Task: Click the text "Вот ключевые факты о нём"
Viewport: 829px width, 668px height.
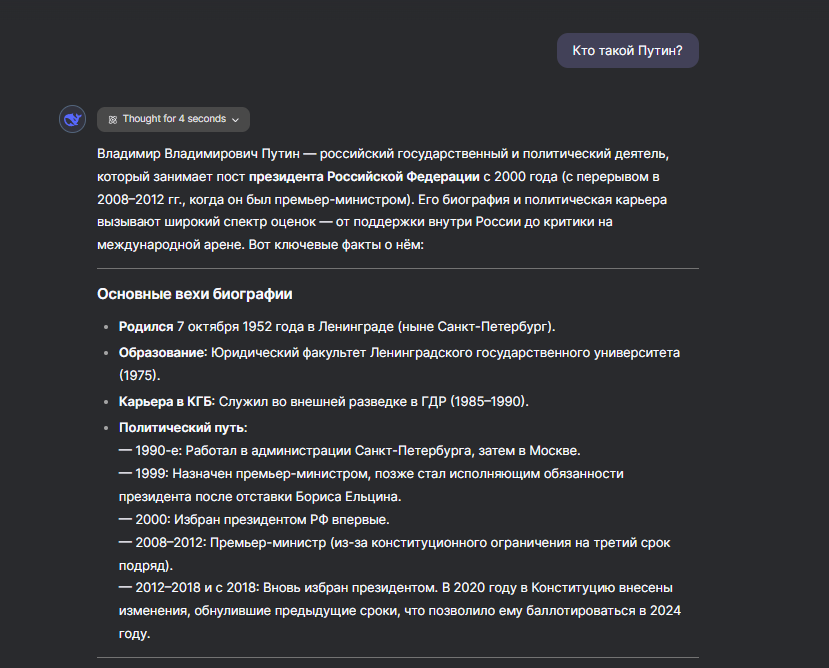Action: click(341, 245)
